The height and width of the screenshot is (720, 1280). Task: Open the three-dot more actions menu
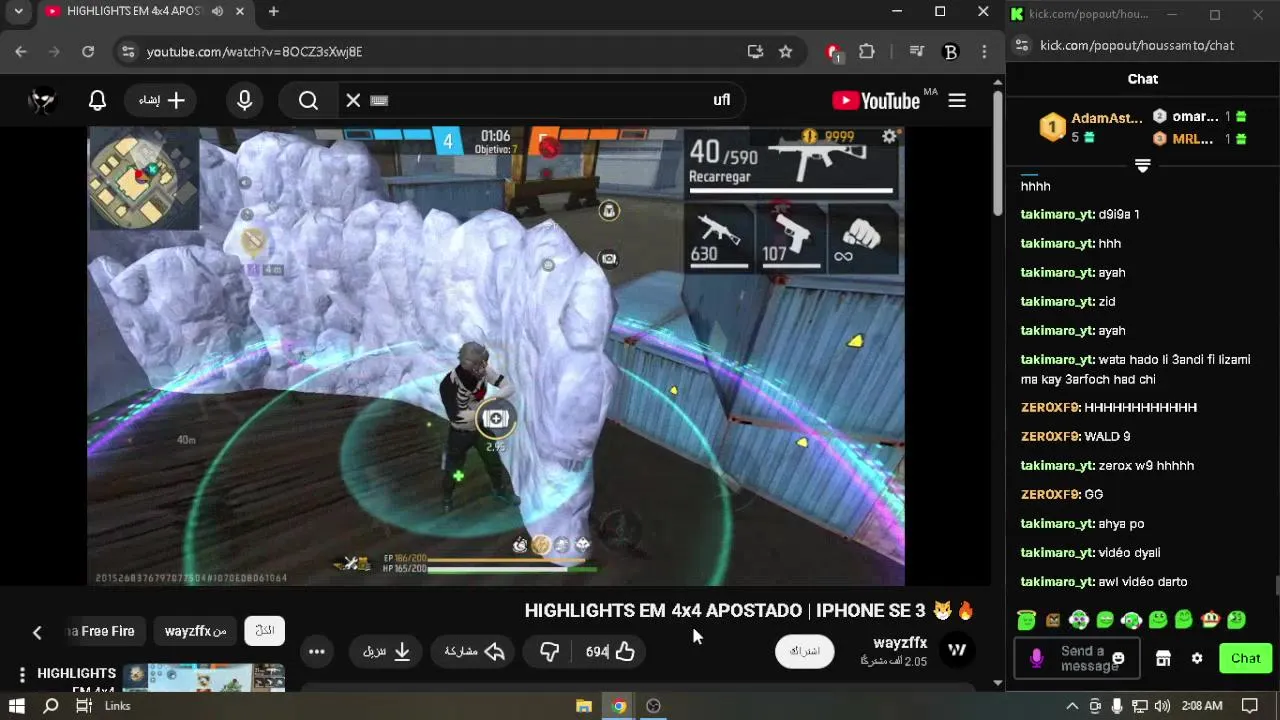tap(317, 652)
